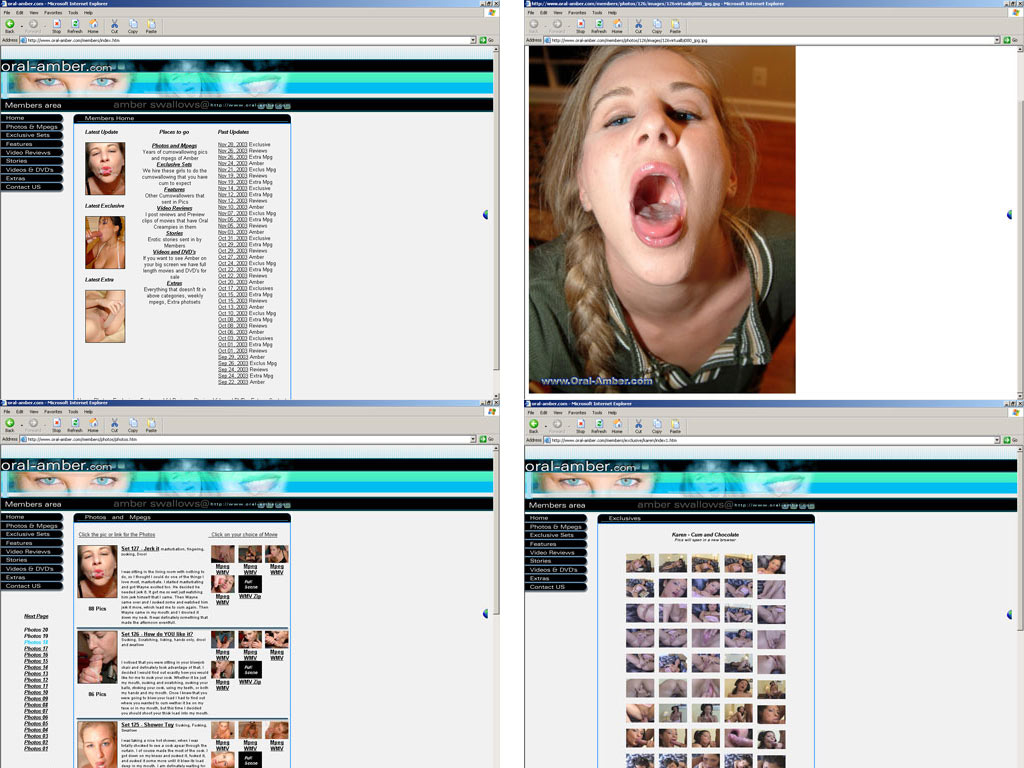Click Refresh icon in top-right browser window
This screenshot has height=768, width=1024.
pos(599,25)
